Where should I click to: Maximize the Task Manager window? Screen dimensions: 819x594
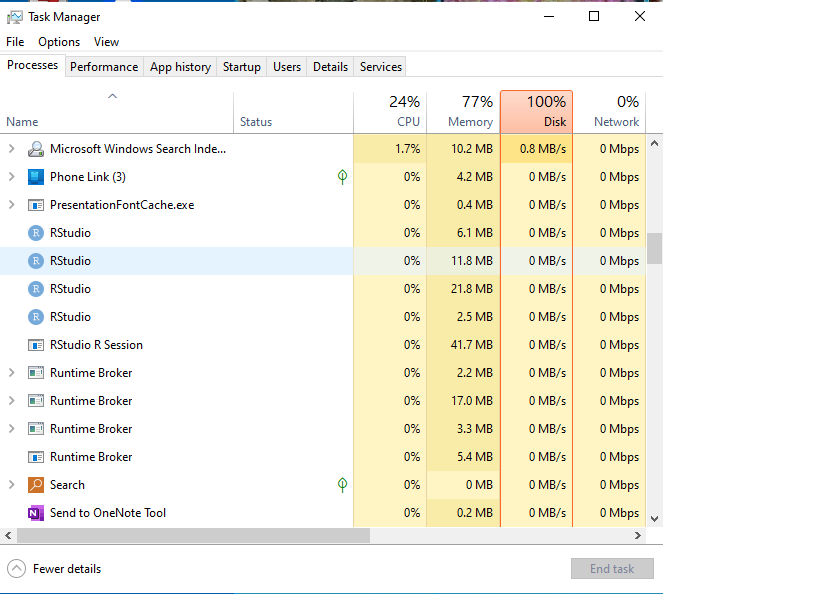pyautogui.click(x=594, y=17)
